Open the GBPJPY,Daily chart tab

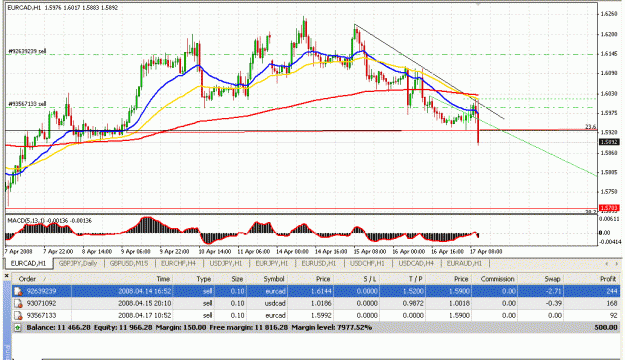pyautogui.click(x=78, y=264)
